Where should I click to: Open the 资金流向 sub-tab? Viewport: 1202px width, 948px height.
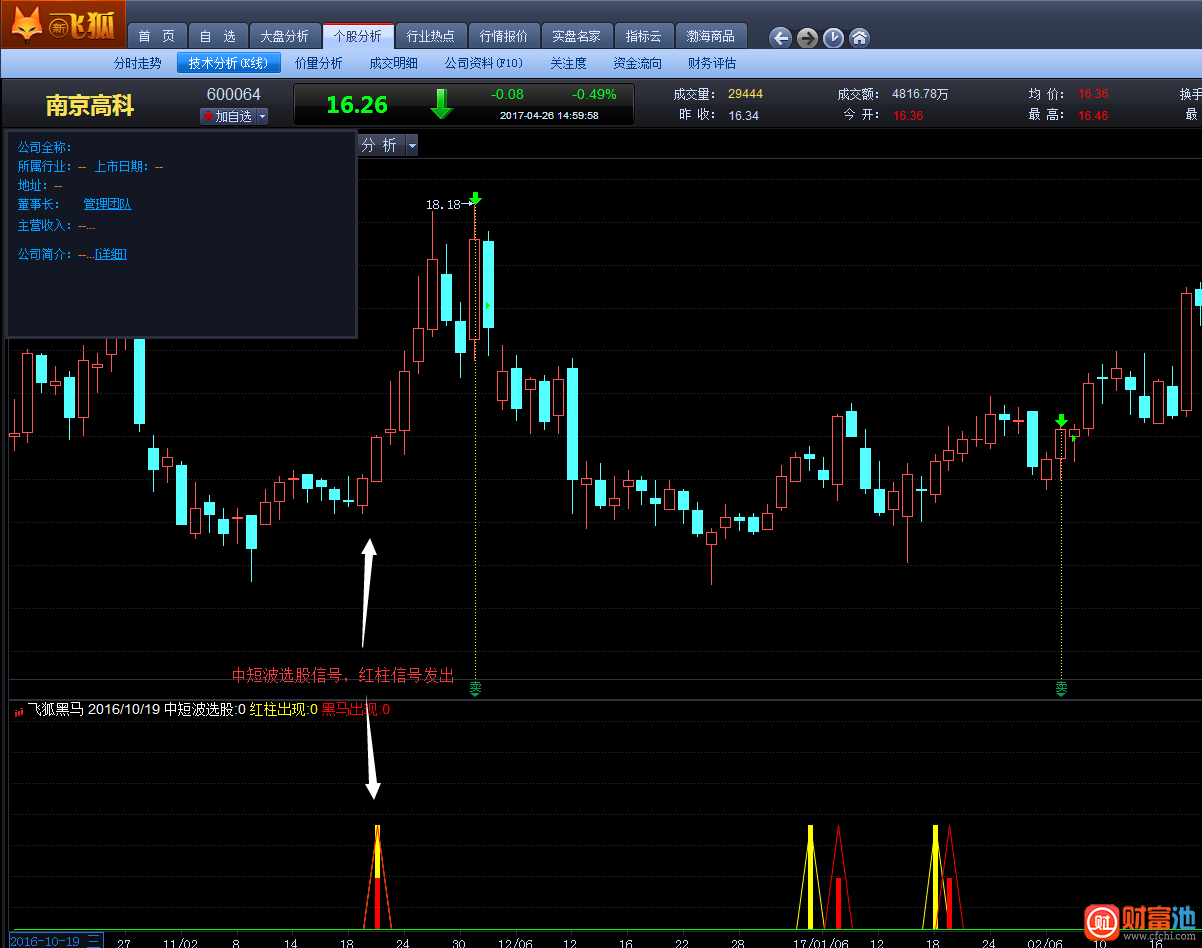pyautogui.click(x=637, y=63)
